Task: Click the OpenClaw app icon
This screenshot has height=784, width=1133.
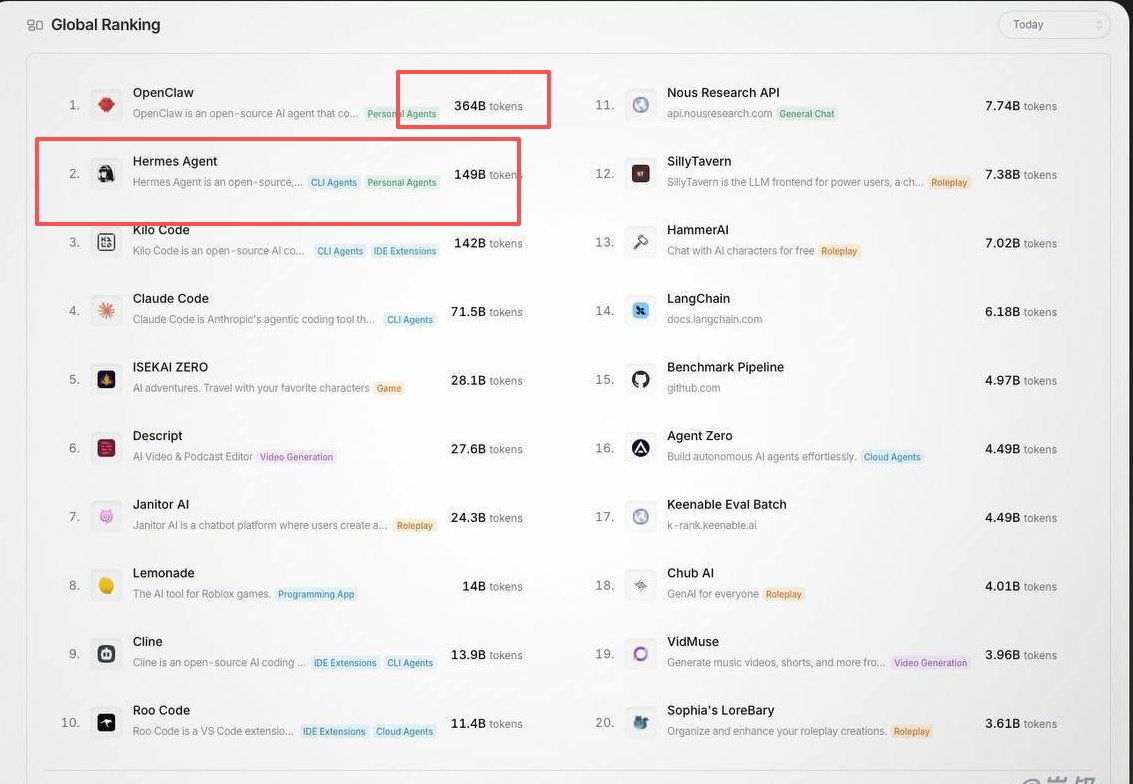Action: pos(106,105)
